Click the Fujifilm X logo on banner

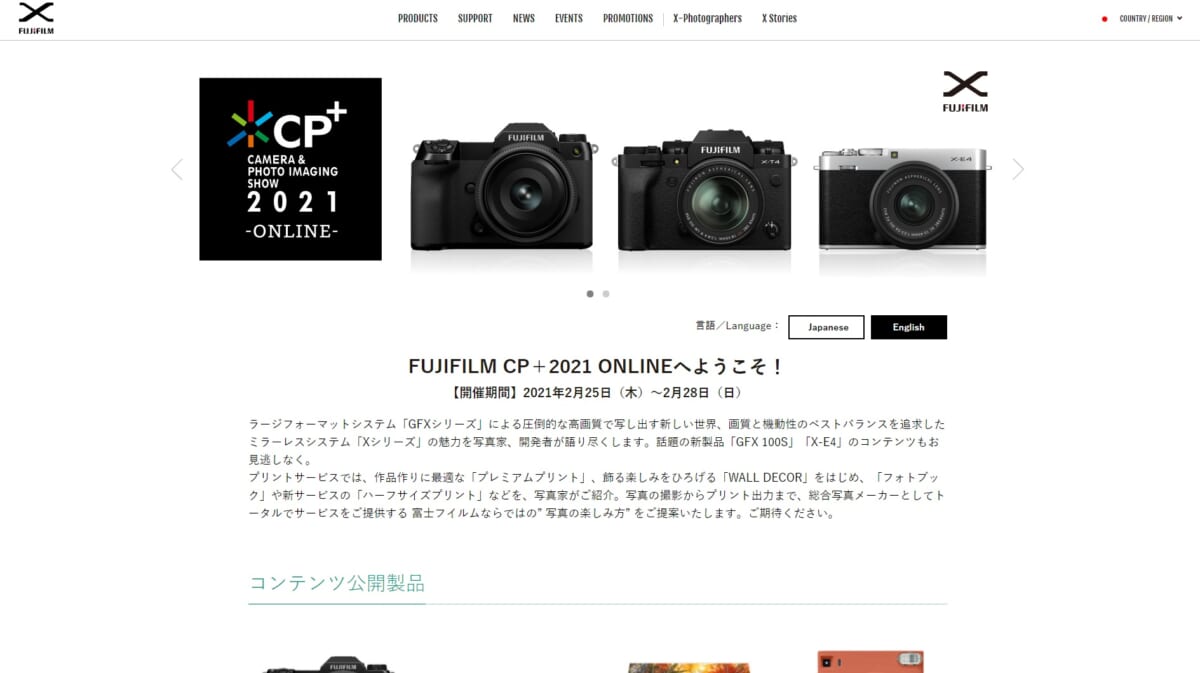pyautogui.click(x=965, y=91)
